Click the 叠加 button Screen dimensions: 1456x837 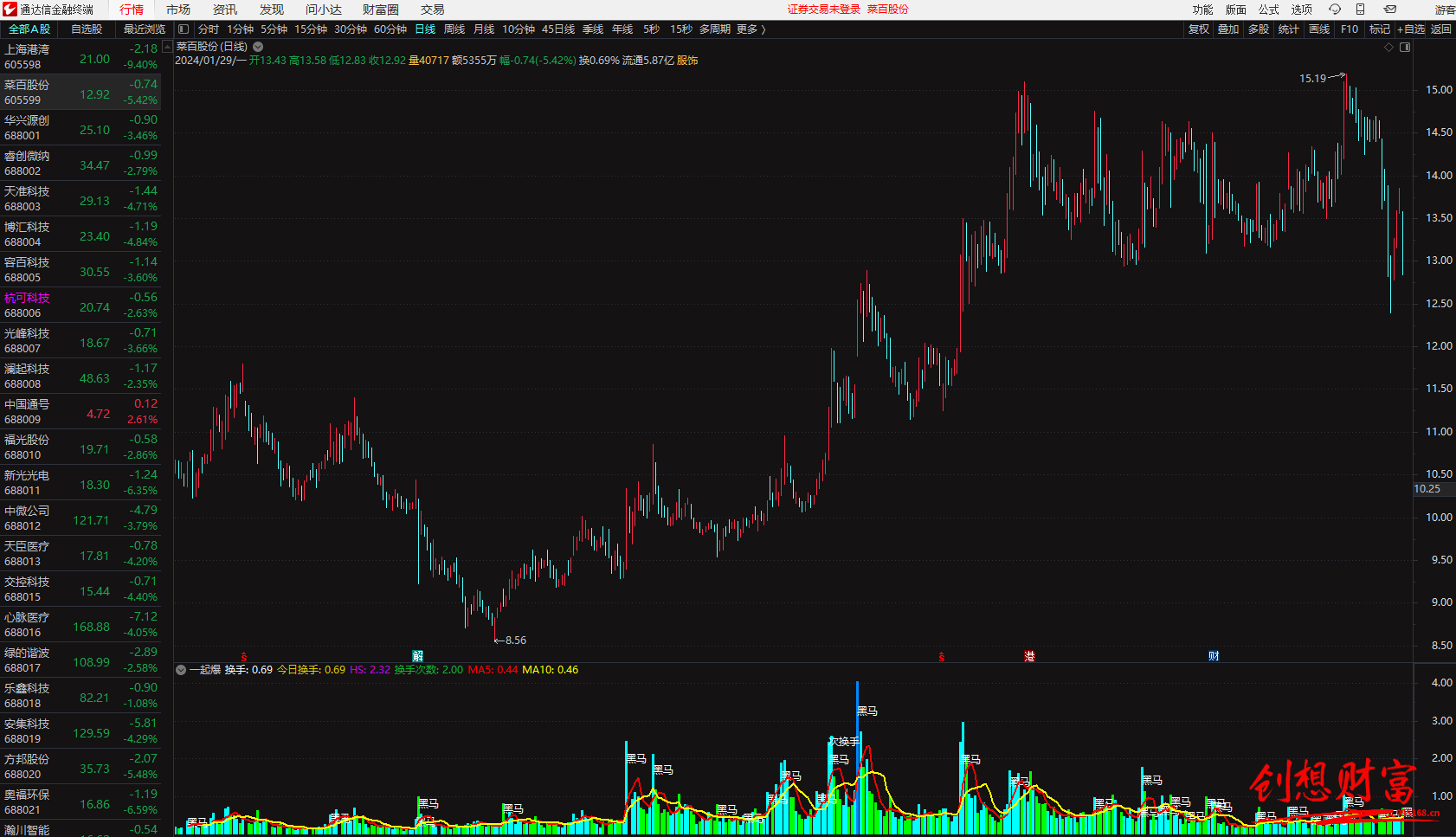click(1228, 29)
